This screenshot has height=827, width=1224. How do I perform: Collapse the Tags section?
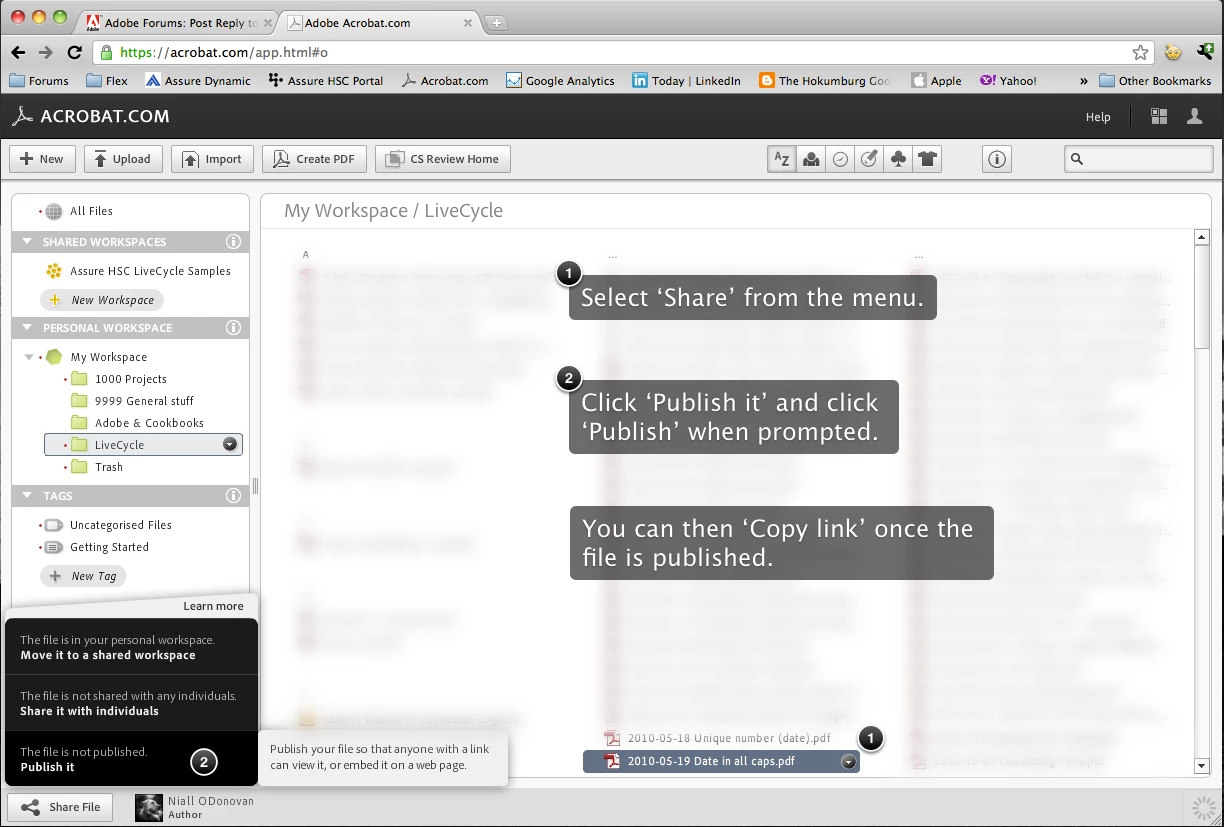(x=25, y=496)
